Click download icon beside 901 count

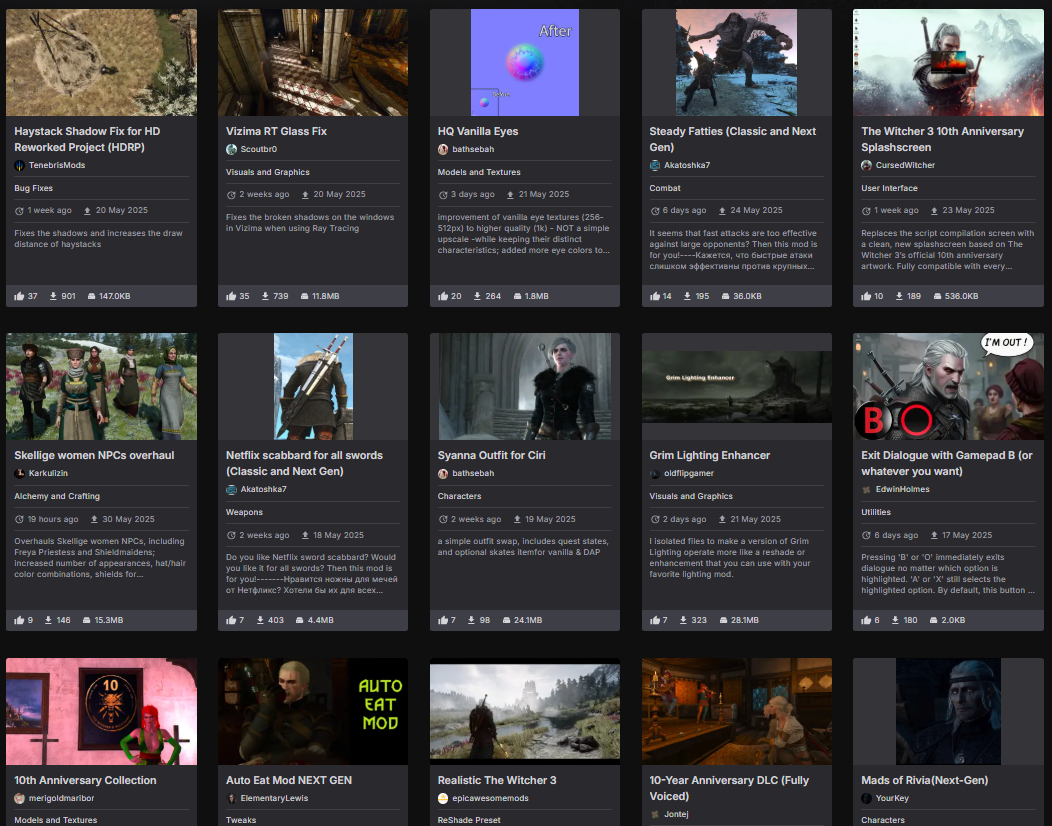tap(53, 296)
